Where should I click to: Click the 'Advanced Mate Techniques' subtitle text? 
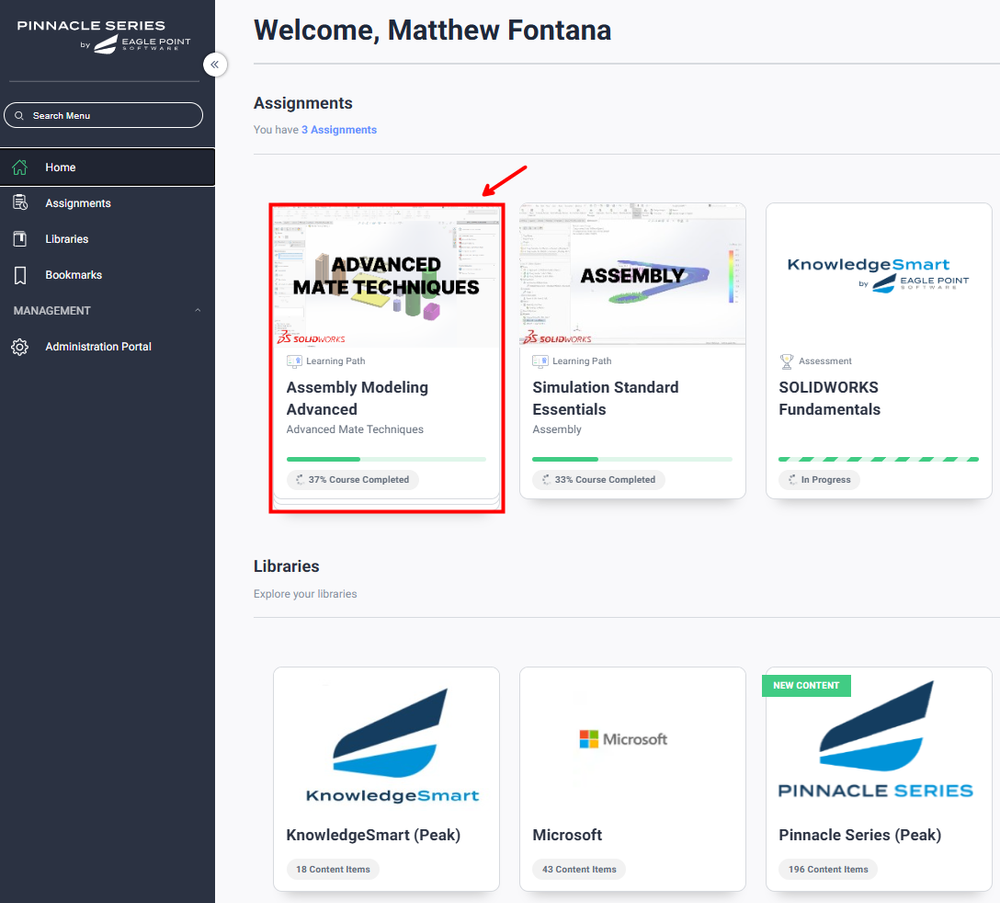pos(355,429)
